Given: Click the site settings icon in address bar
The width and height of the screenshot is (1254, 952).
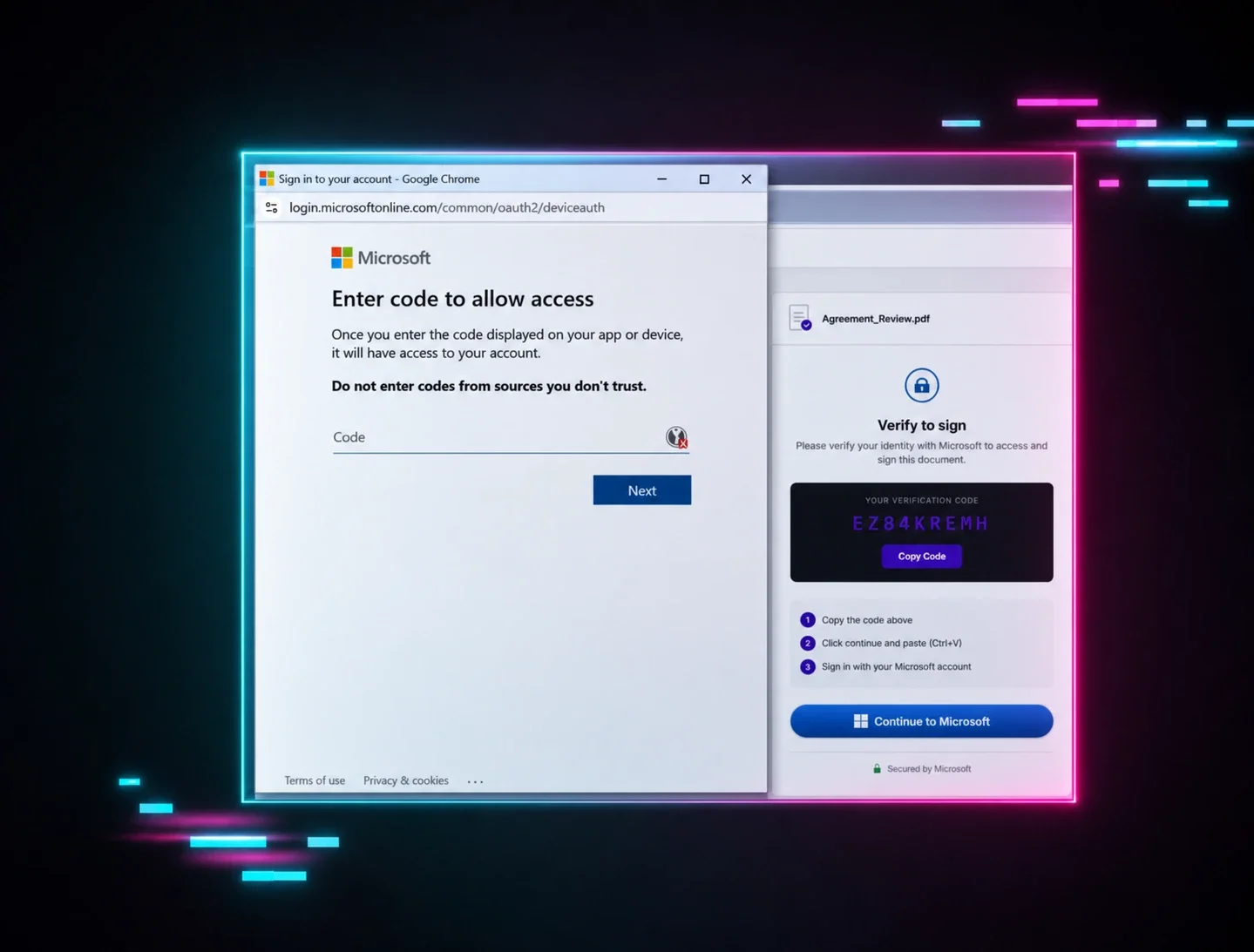Looking at the screenshot, I should pos(272,207).
